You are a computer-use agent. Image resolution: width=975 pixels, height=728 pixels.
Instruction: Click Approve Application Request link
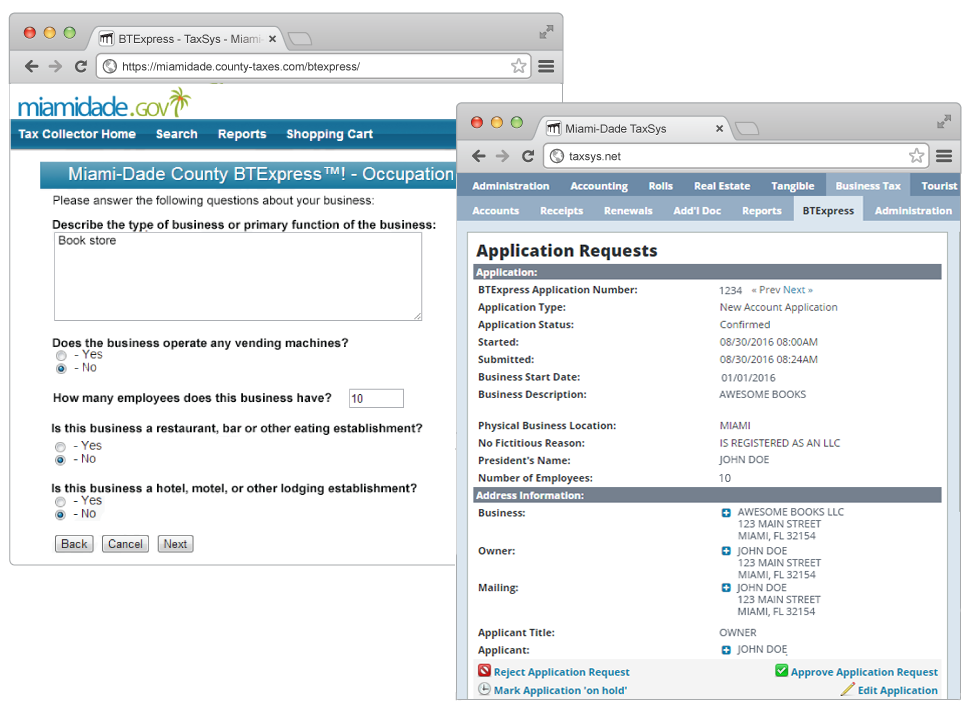(x=864, y=672)
